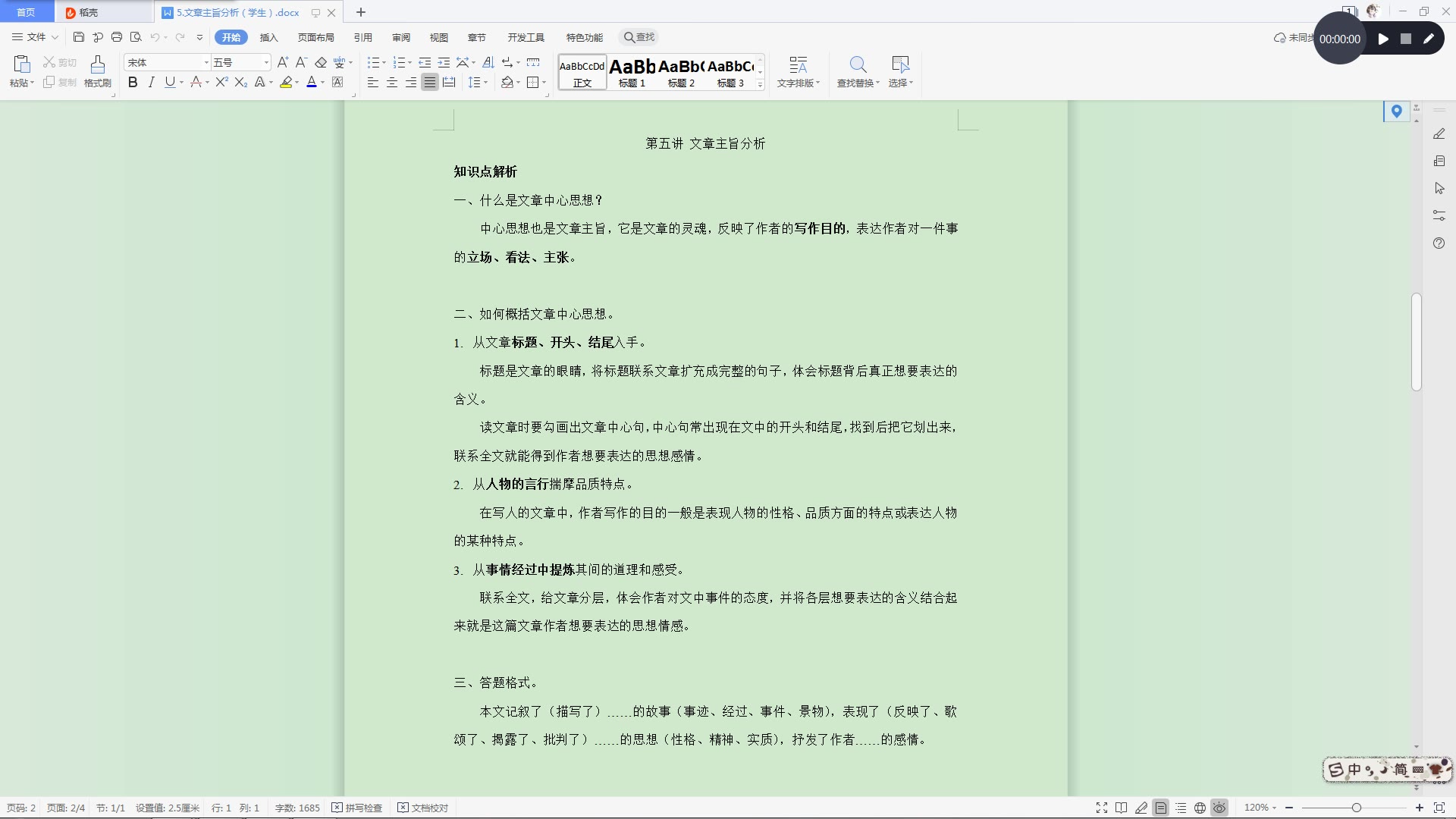Click the vertical scrollbar thumb

click(1416, 341)
